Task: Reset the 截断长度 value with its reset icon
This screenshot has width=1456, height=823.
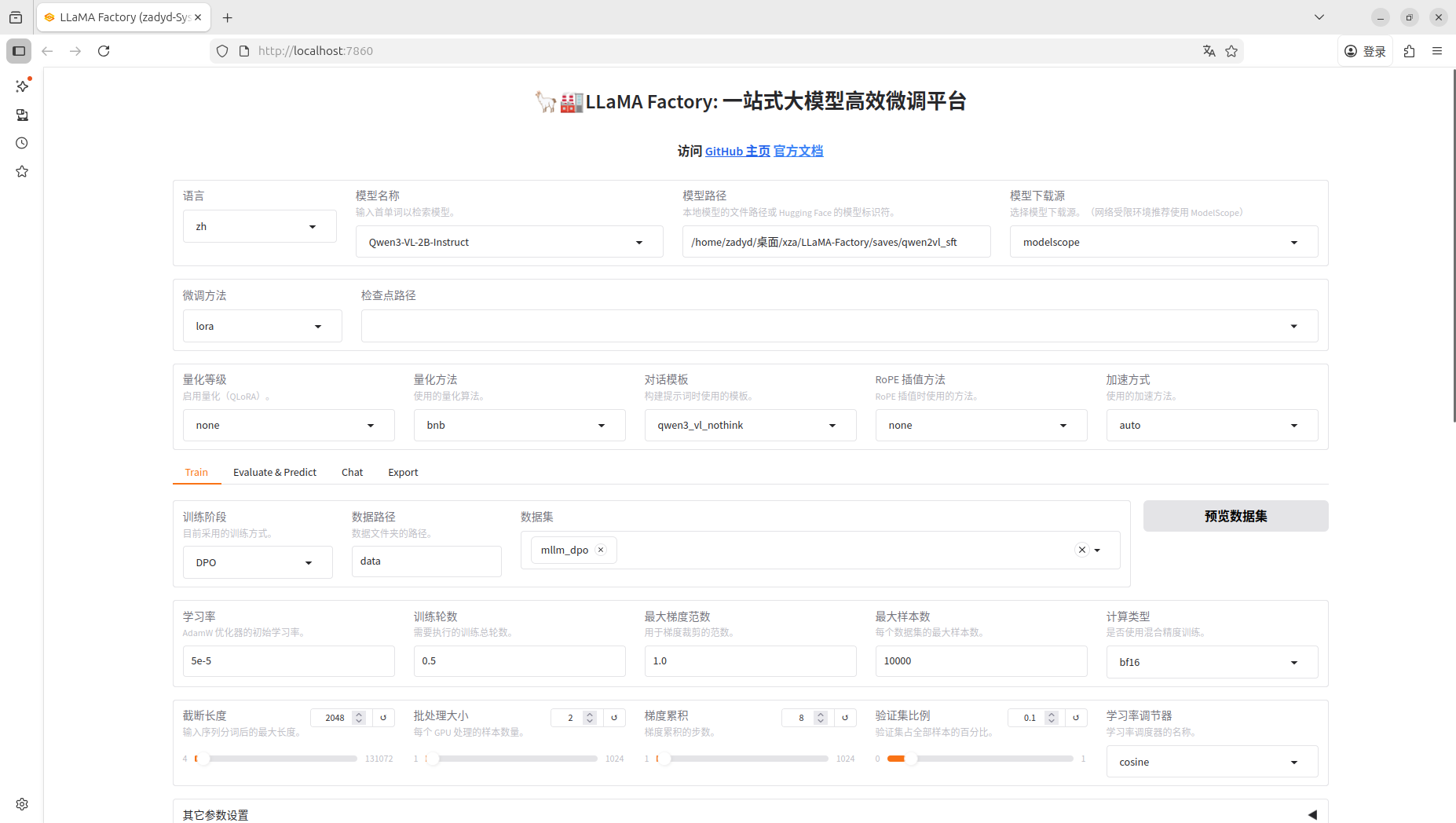Action: click(382, 717)
